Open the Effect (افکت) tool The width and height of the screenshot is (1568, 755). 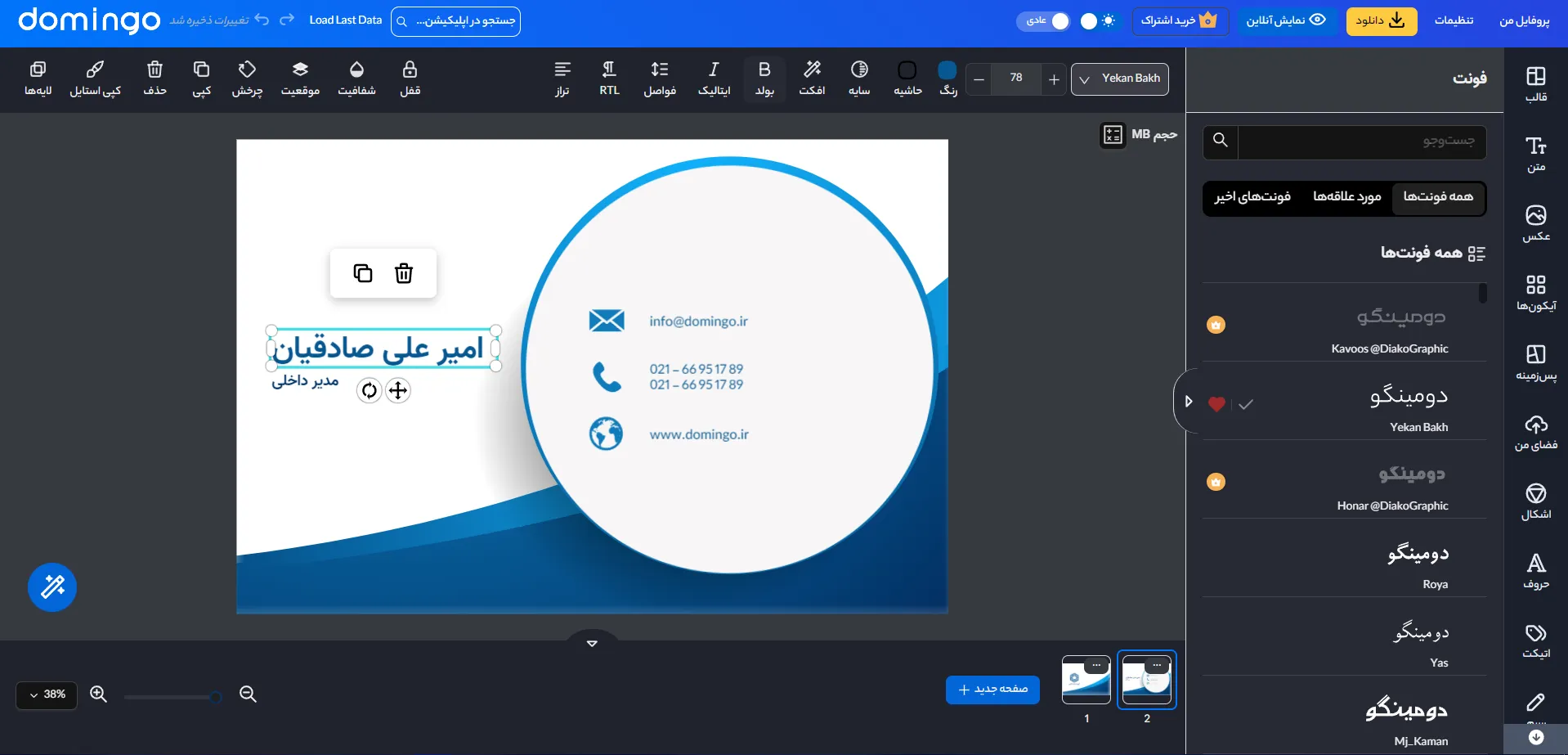point(812,79)
